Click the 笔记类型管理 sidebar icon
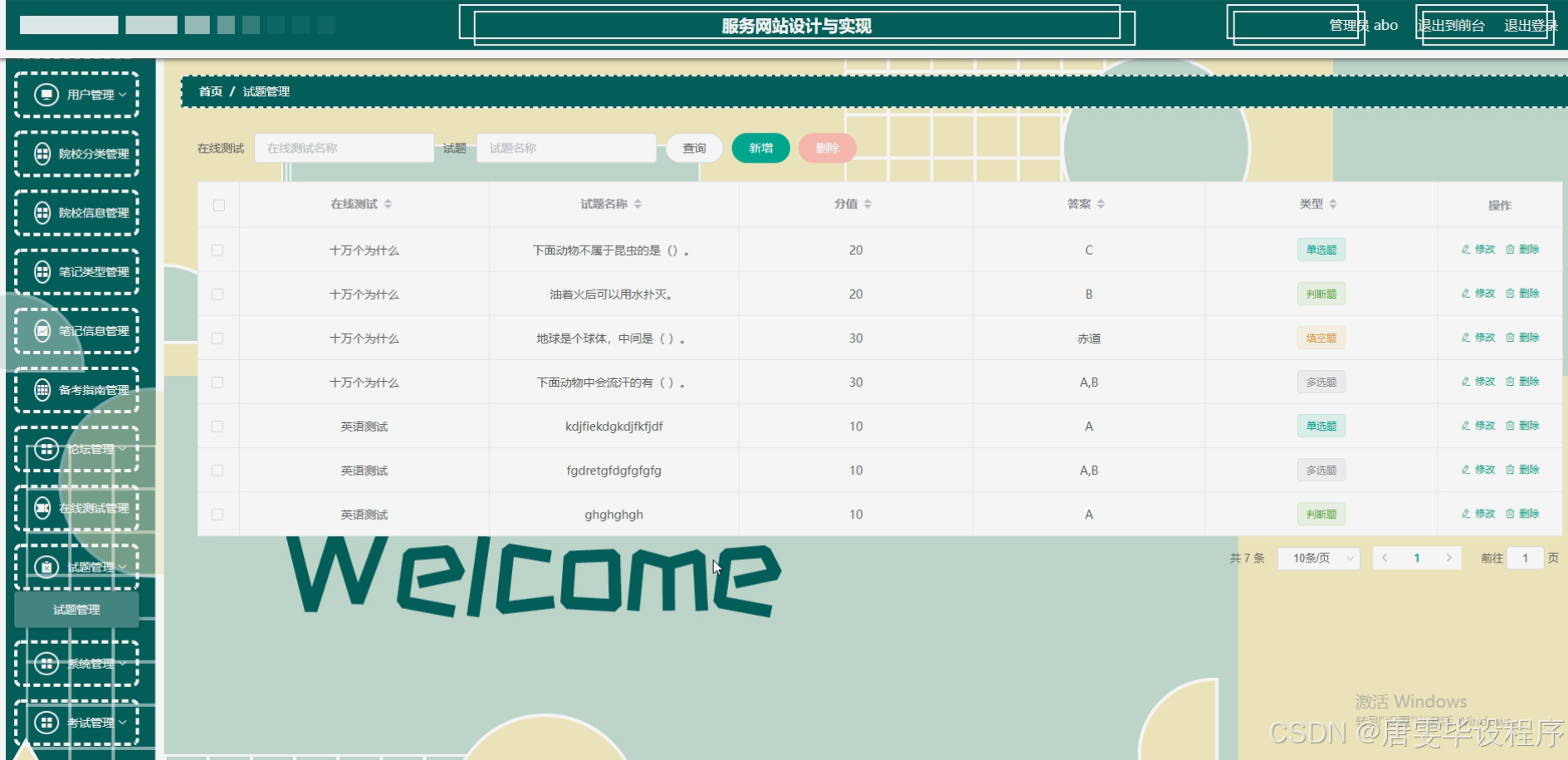 [42, 271]
